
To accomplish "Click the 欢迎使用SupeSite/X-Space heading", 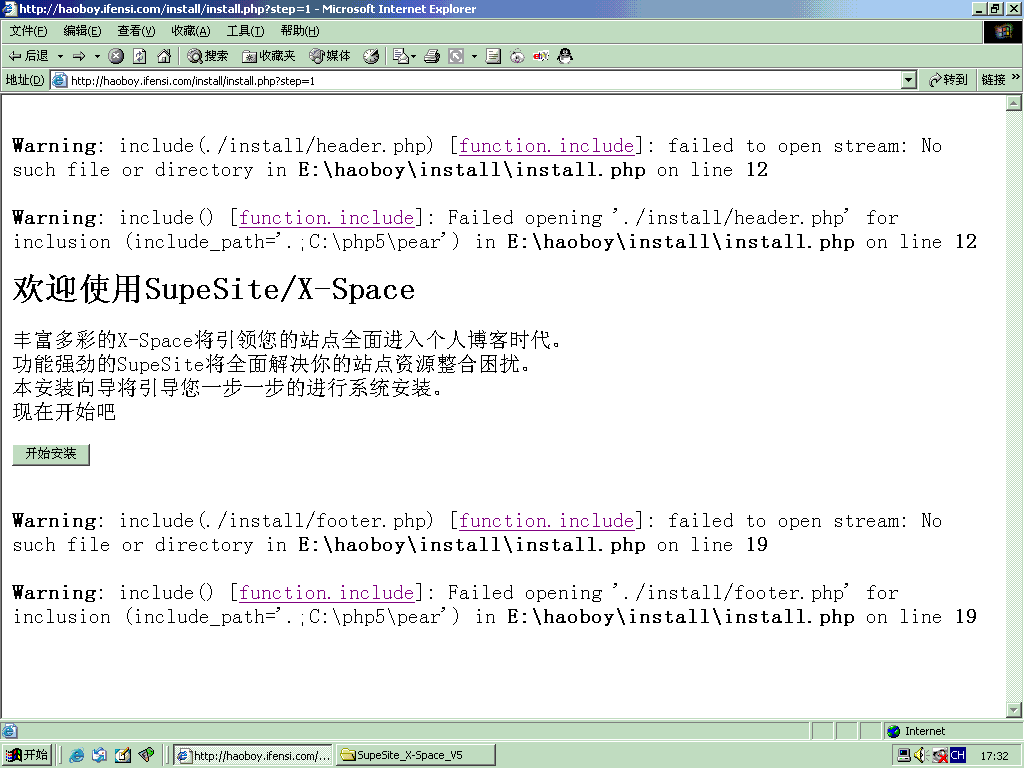I will click(x=214, y=289).
